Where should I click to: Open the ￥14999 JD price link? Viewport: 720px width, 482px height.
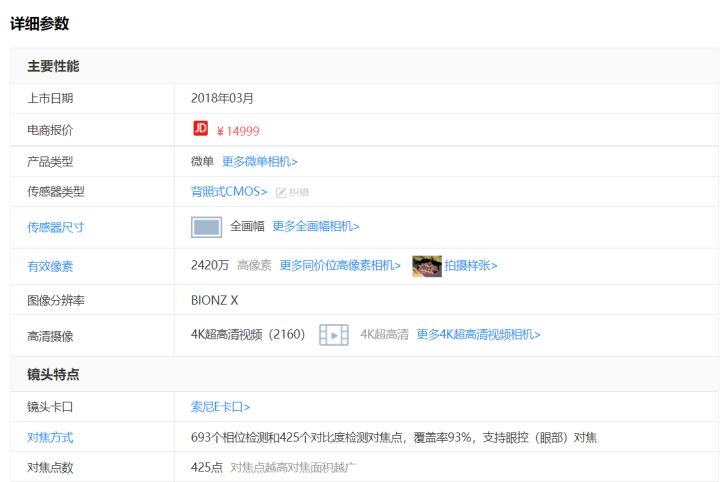coord(238,131)
